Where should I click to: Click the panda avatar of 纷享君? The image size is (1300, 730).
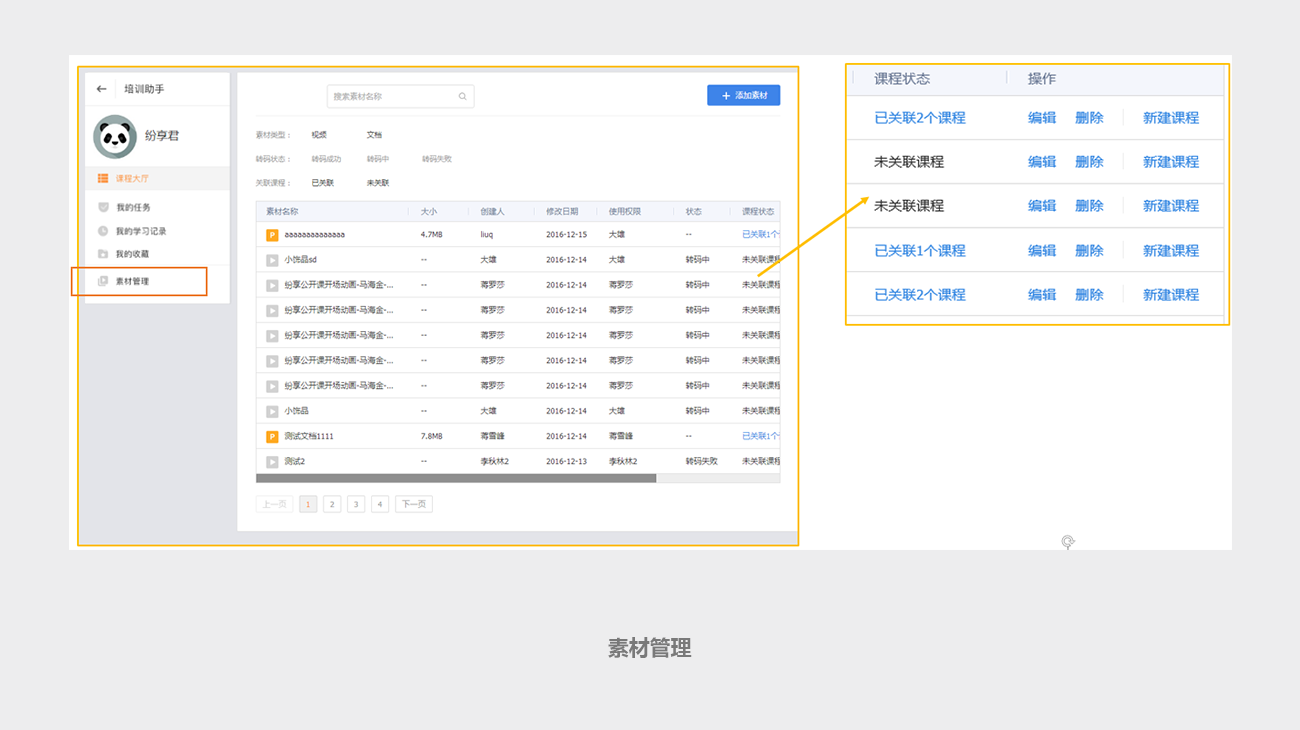pyautogui.click(x=115, y=136)
